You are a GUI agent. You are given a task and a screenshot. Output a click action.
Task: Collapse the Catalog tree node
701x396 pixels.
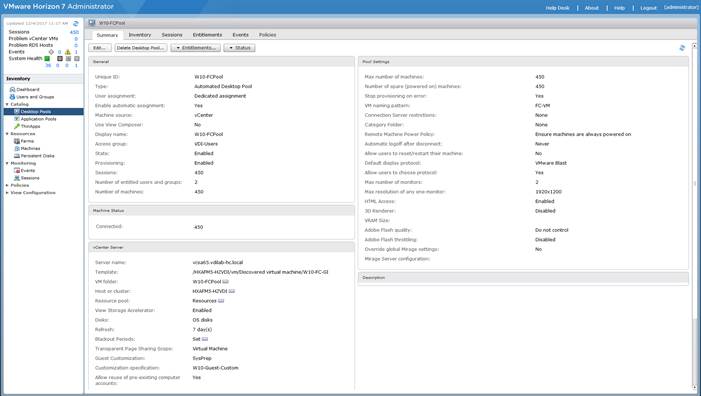click(x=7, y=104)
